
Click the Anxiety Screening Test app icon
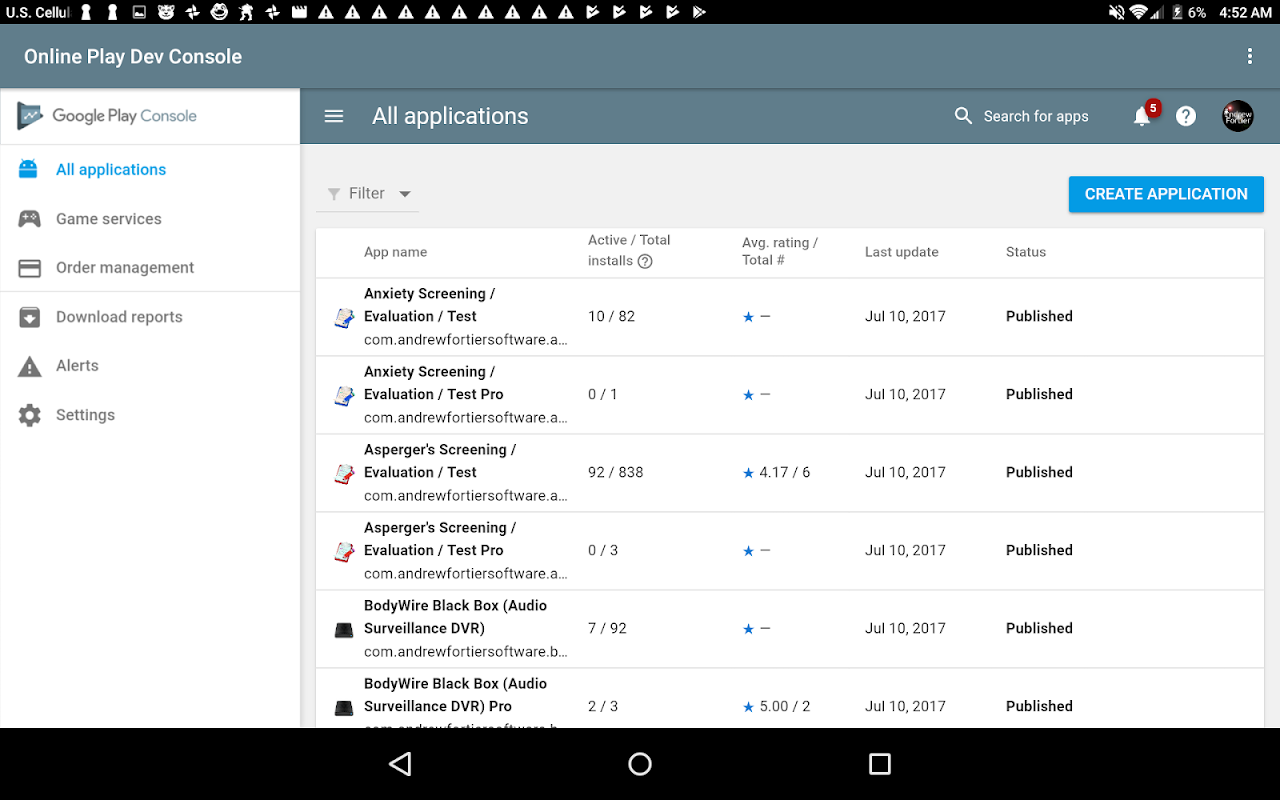pyautogui.click(x=344, y=317)
